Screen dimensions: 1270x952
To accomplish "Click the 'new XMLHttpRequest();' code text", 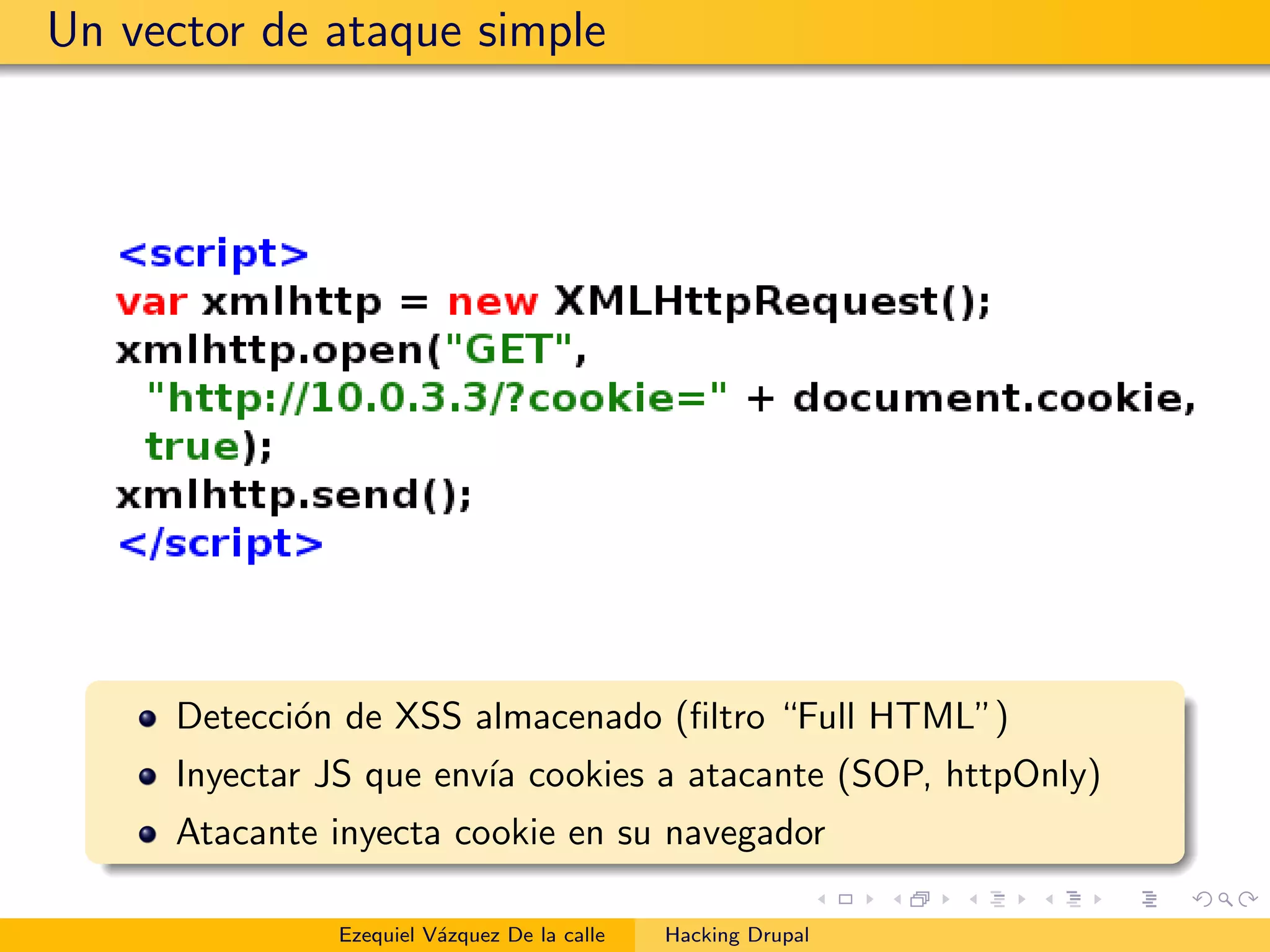I will (719, 302).
